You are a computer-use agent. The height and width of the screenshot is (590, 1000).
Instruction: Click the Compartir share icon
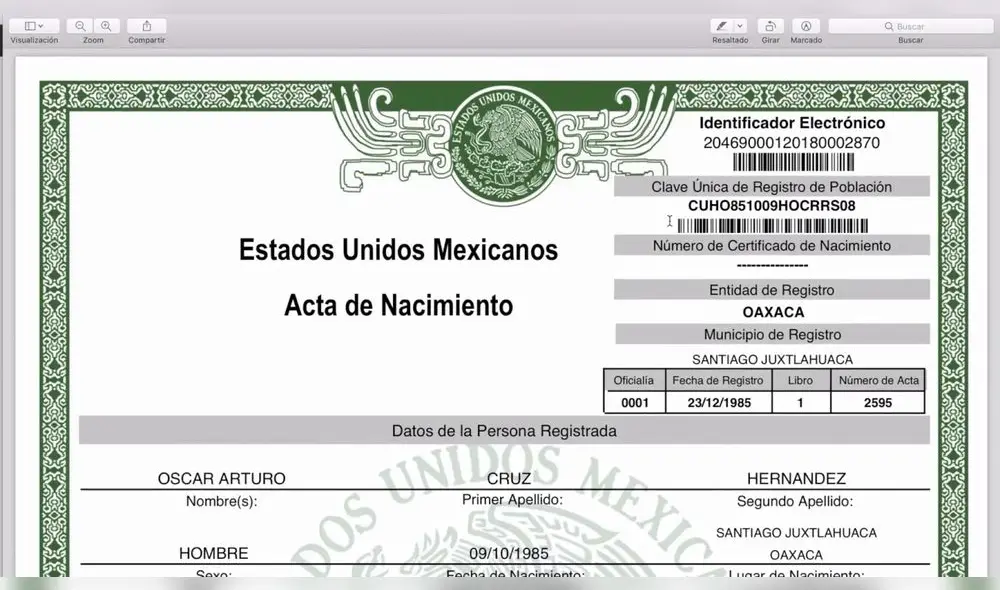pyautogui.click(x=146, y=26)
